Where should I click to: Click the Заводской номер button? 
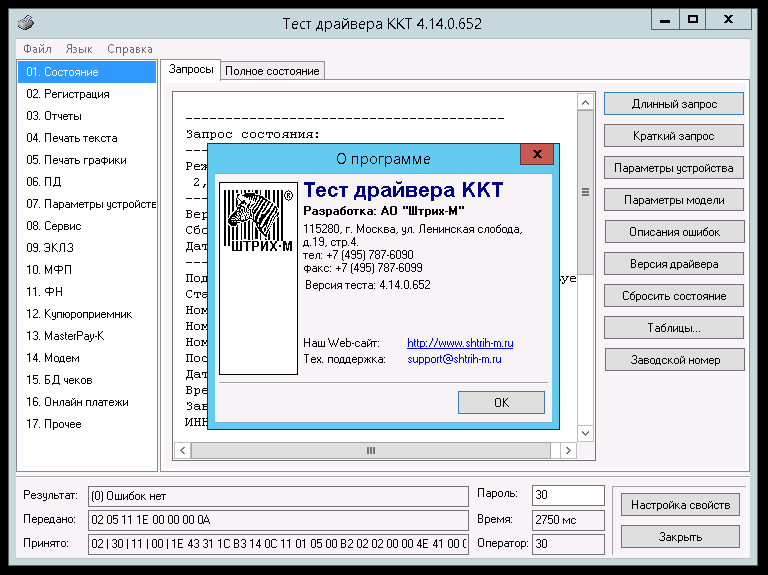[675, 360]
